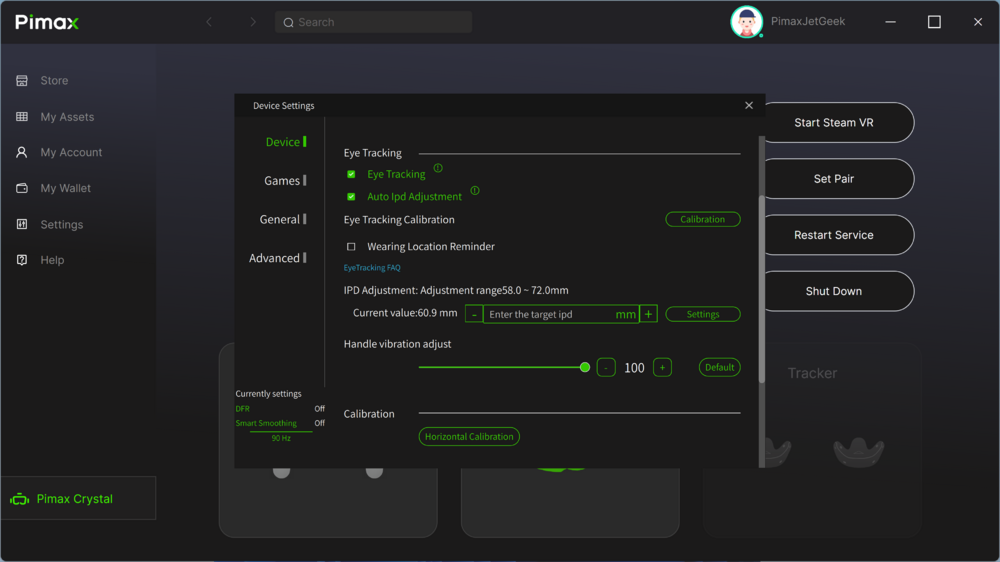Image resolution: width=1000 pixels, height=562 pixels.
Task: Switch to the Device tab
Action: 286,142
